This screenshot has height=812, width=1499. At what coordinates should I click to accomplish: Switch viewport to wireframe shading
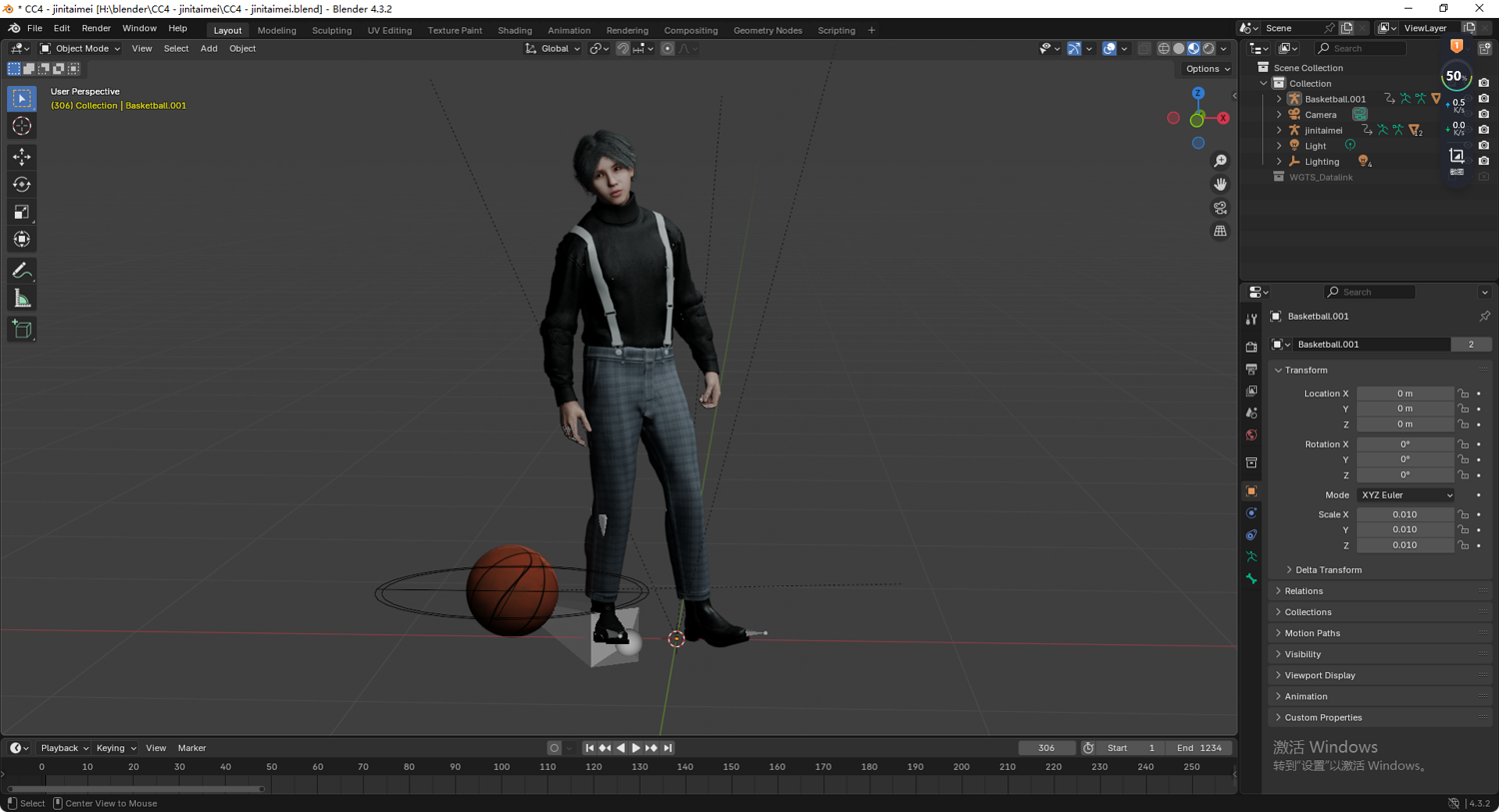(1163, 48)
